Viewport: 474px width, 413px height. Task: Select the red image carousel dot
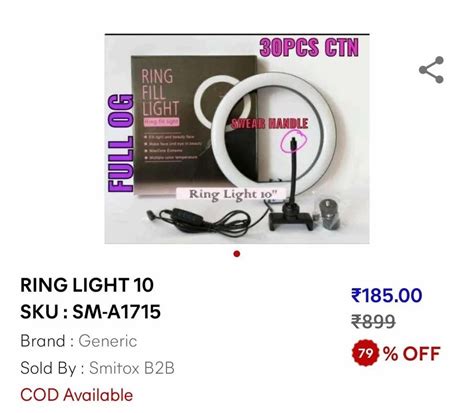(237, 254)
